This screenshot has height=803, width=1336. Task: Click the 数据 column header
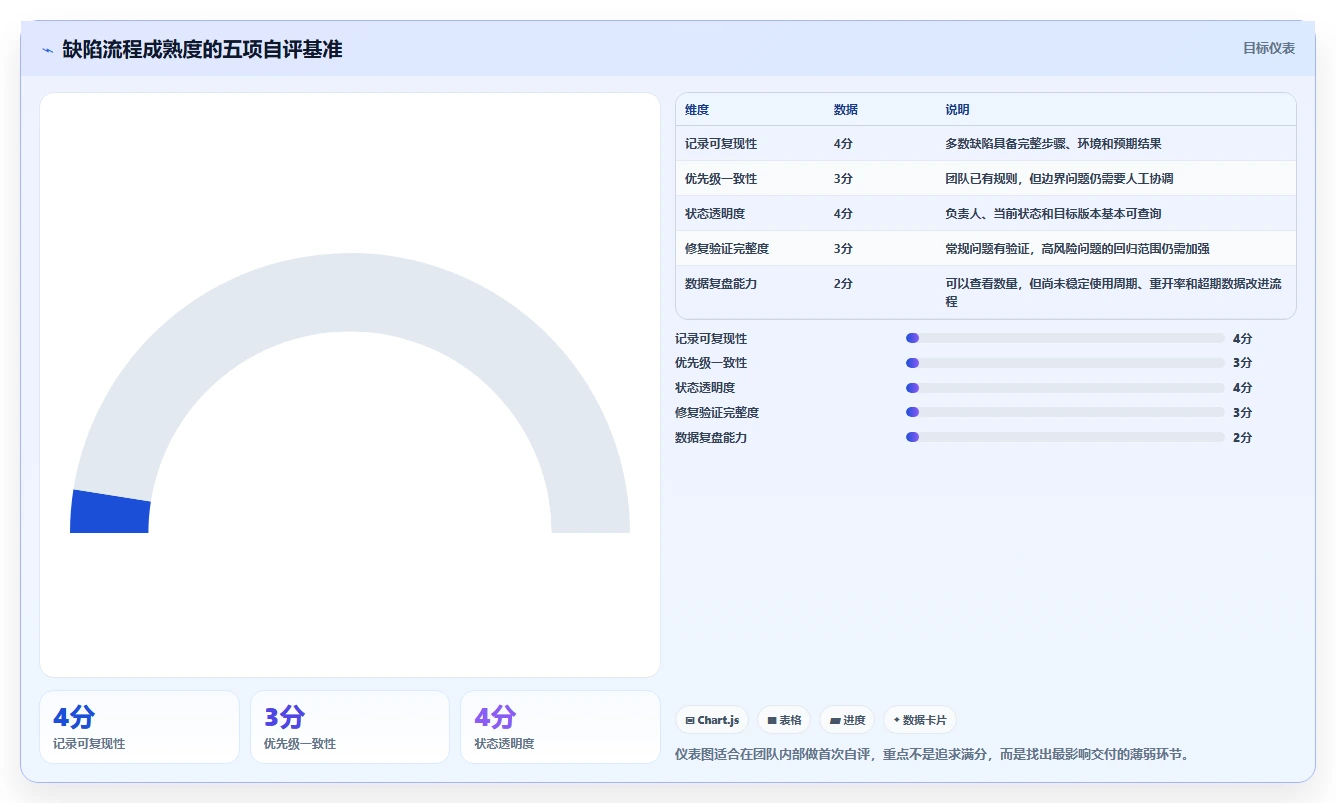(x=845, y=110)
